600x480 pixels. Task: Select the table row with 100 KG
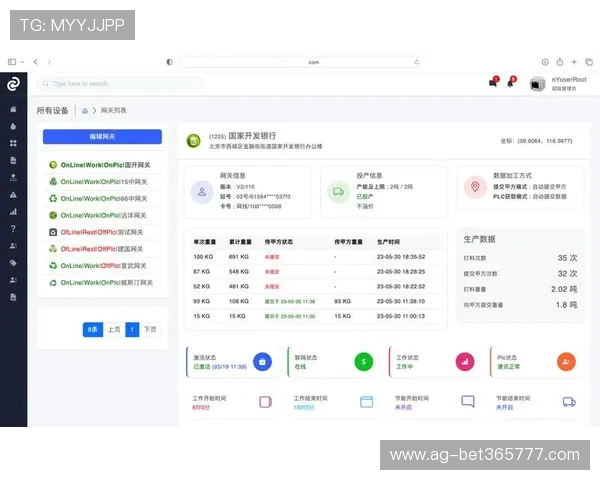click(316, 257)
